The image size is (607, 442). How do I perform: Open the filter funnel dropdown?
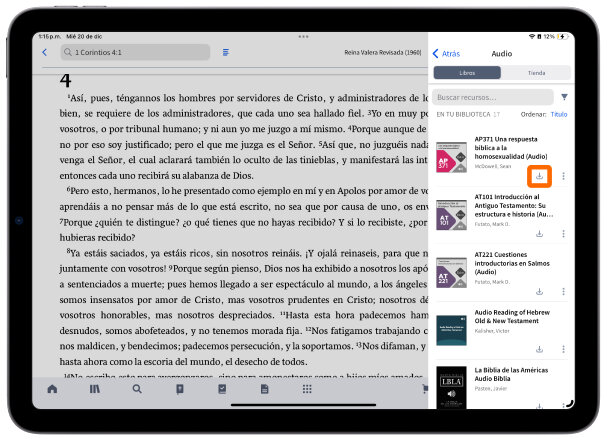tap(564, 97)
